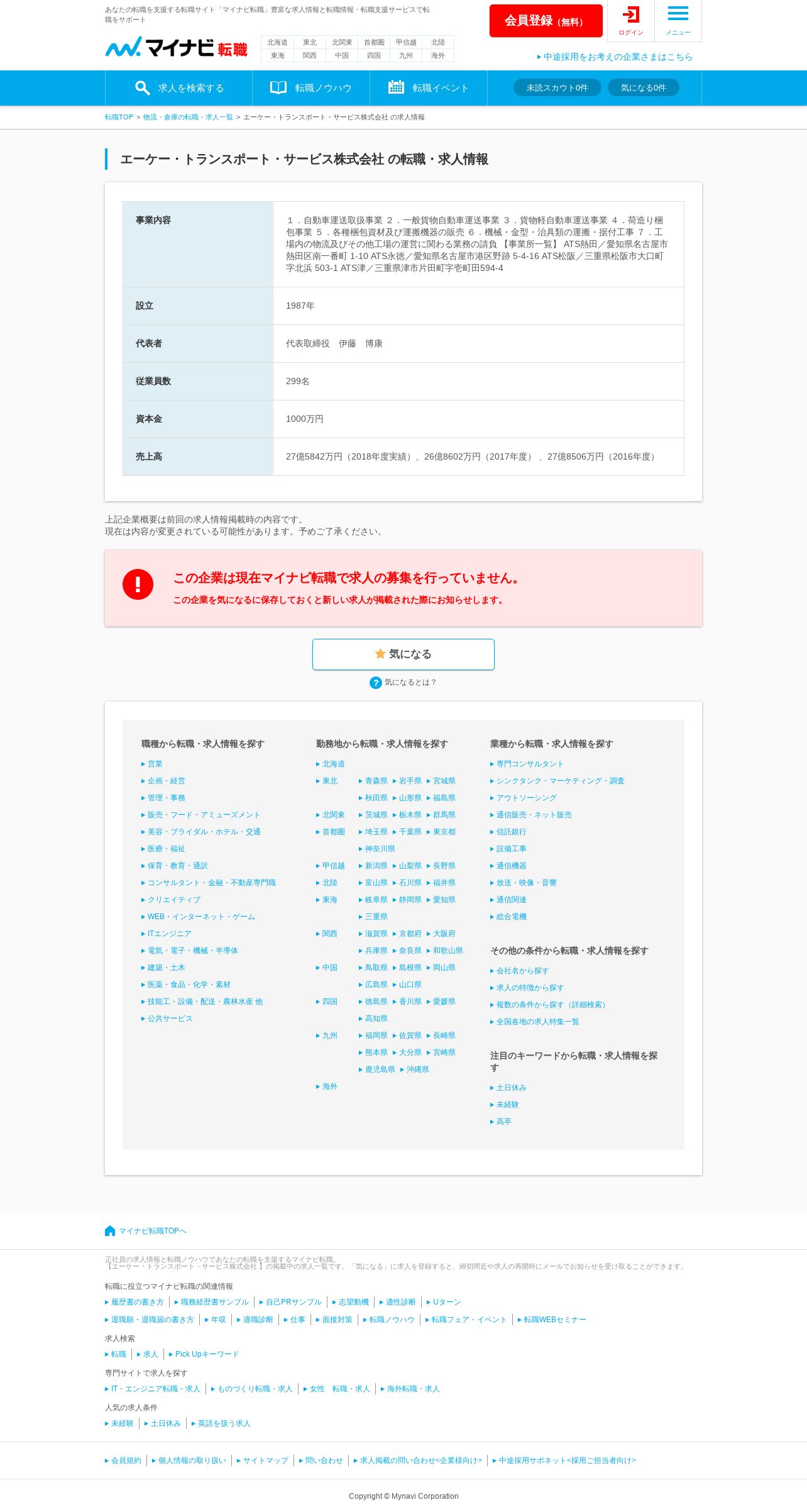
Task: Click the red exclamation warning icon
Action: [x=138, y=585]
